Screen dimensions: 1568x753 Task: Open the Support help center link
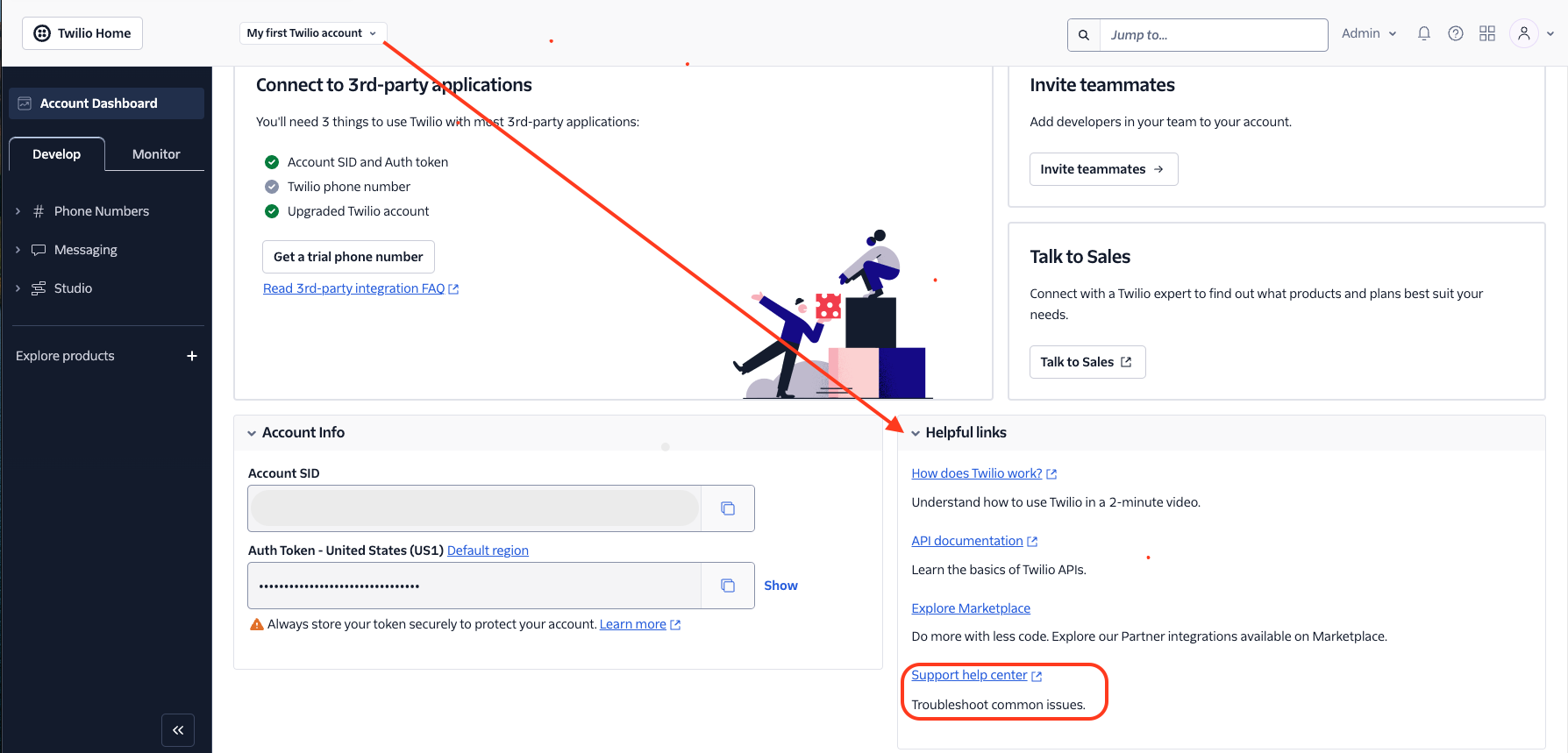(x=969, y=675)
